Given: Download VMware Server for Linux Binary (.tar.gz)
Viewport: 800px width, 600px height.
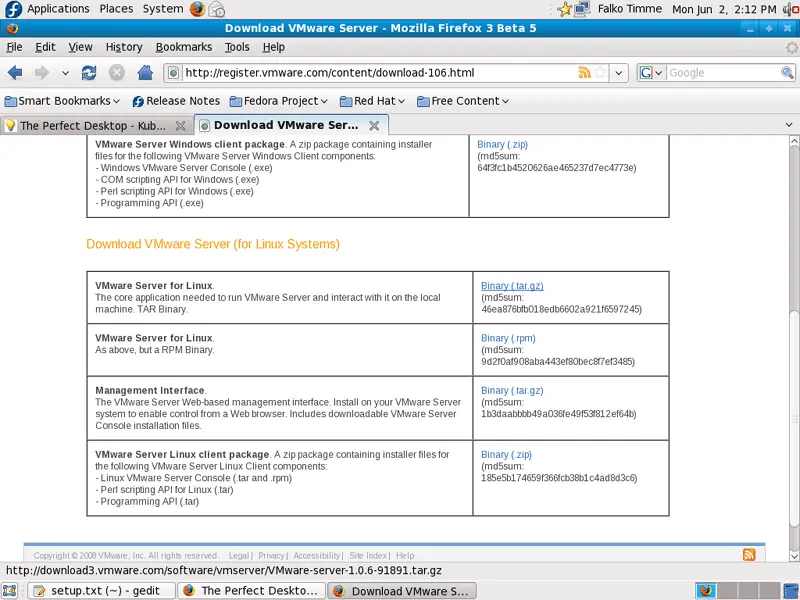Looking at the screenshot, I should (512, 286).
